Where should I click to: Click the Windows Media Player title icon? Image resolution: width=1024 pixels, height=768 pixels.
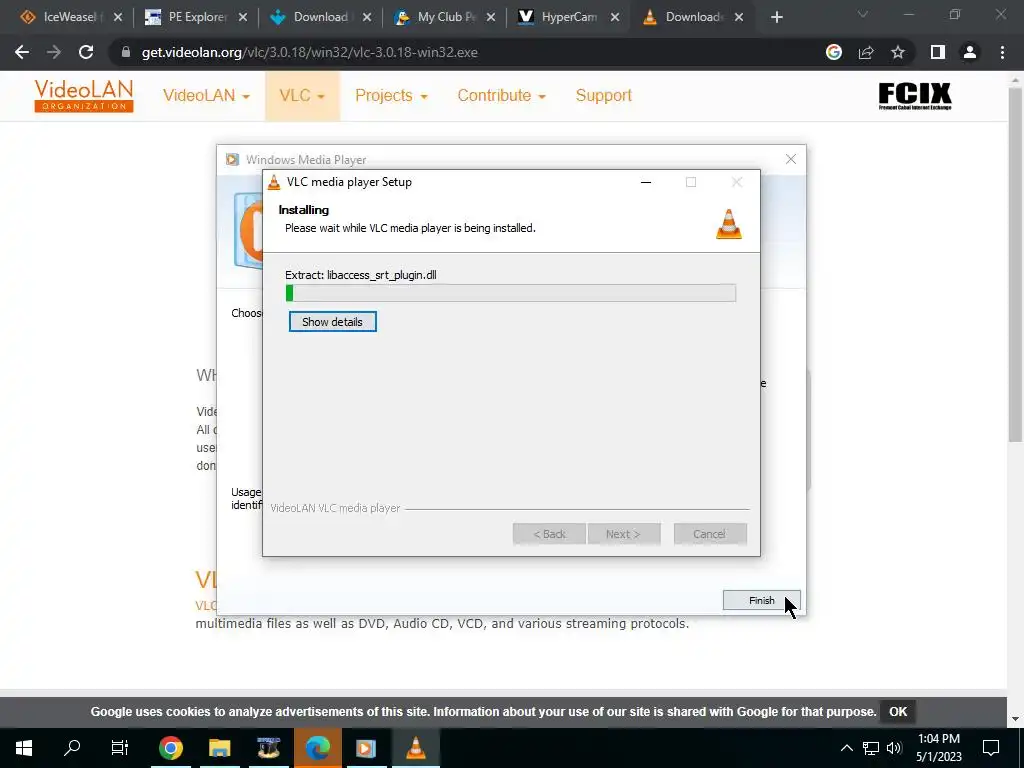(232, 159)
